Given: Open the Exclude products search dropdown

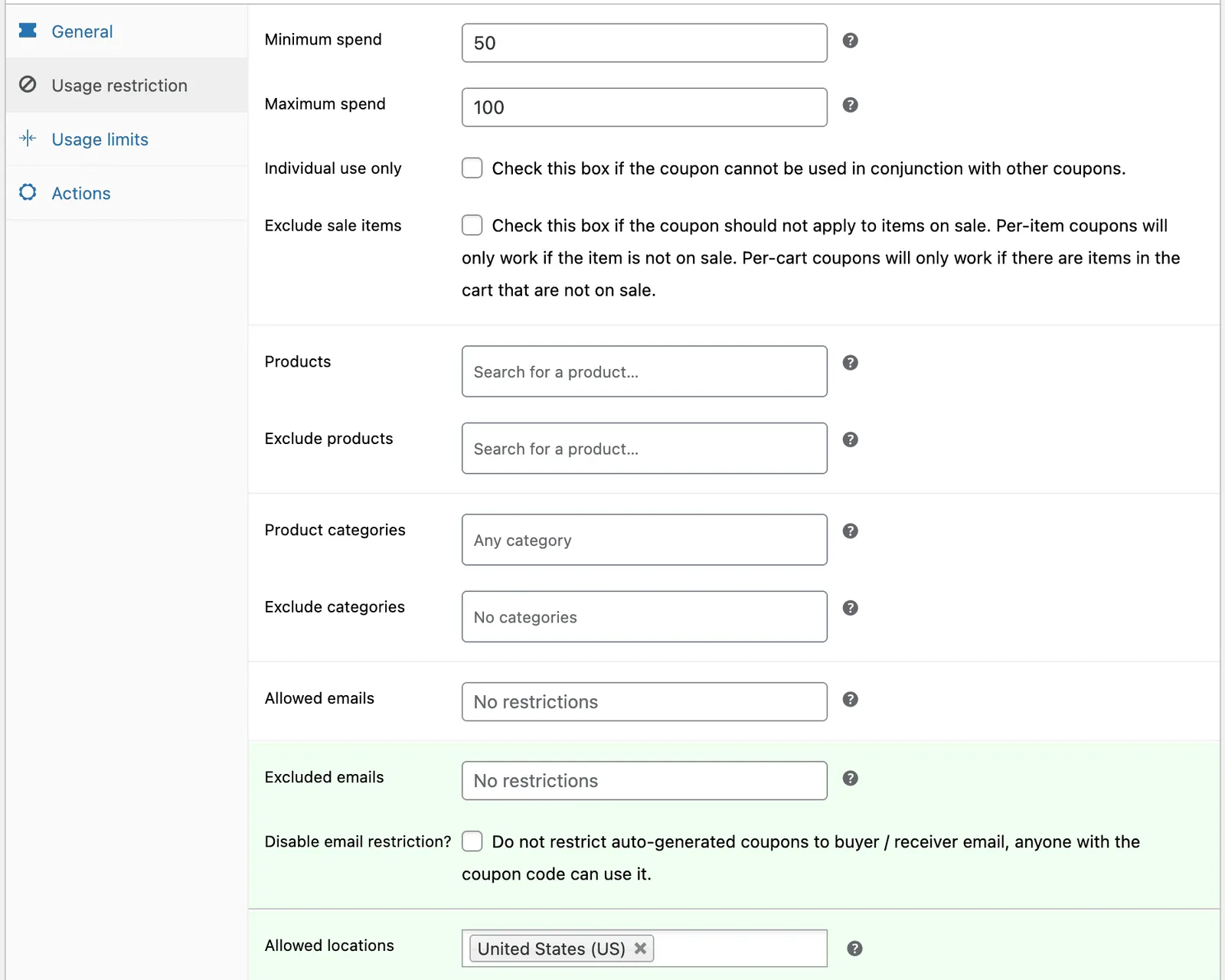Looking at the screenshot, I should tap(645, 448).
